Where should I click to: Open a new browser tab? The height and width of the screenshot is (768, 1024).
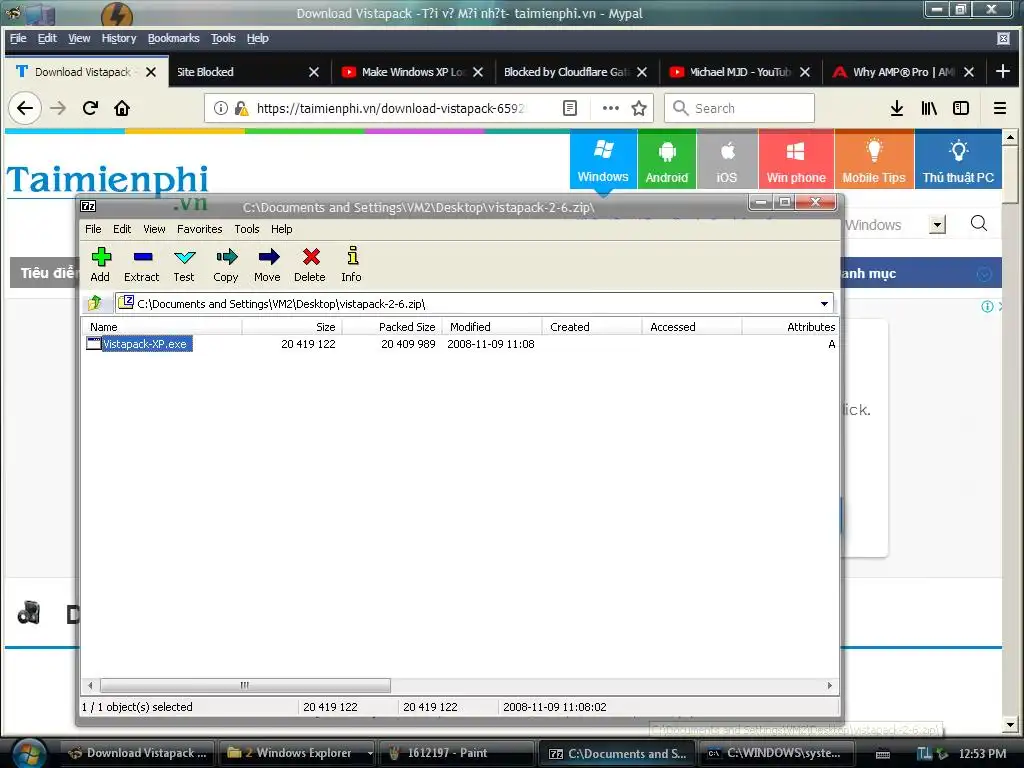coord(1003,71)
